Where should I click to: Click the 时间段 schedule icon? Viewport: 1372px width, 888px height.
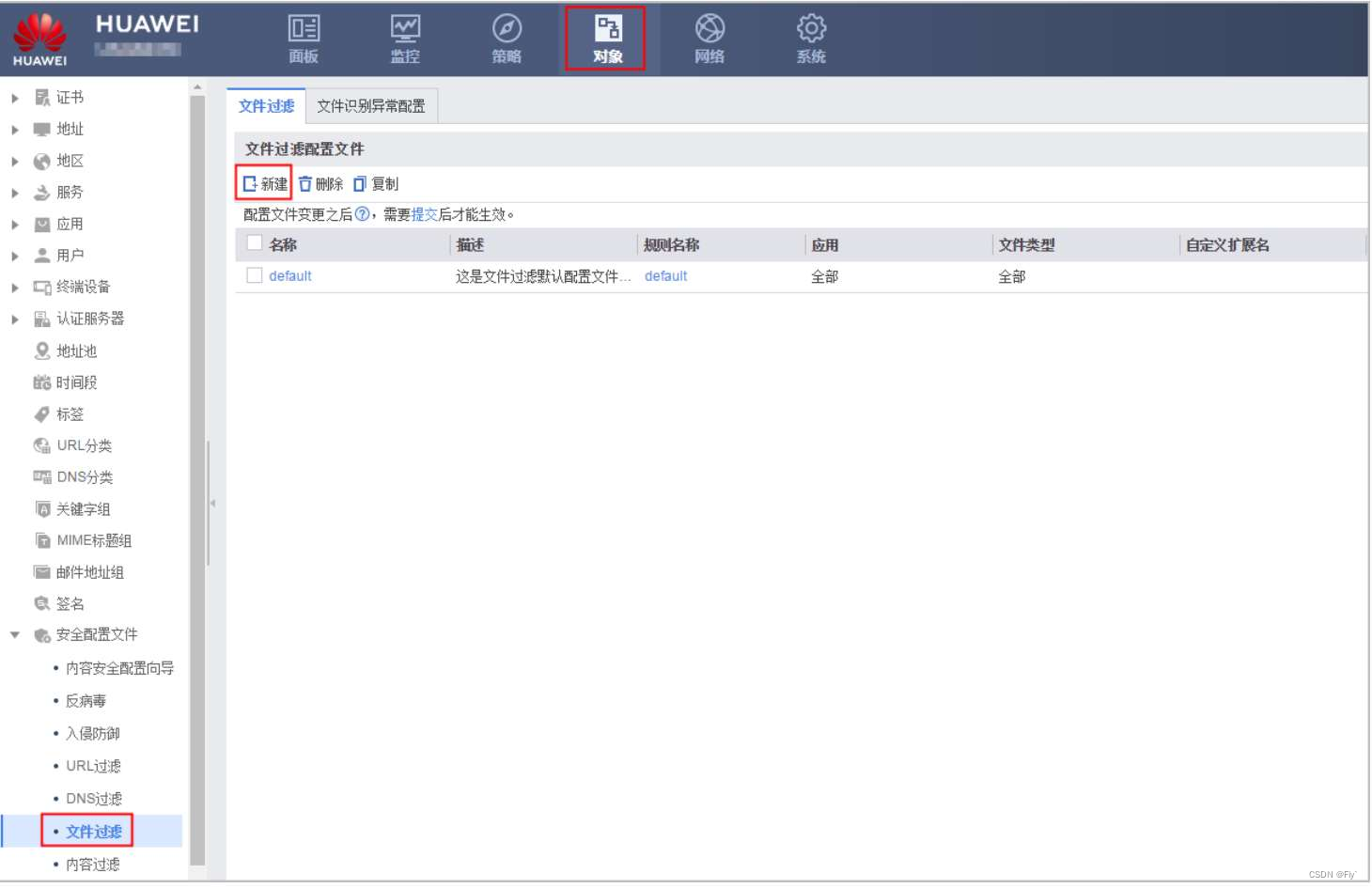coord(42,383)
